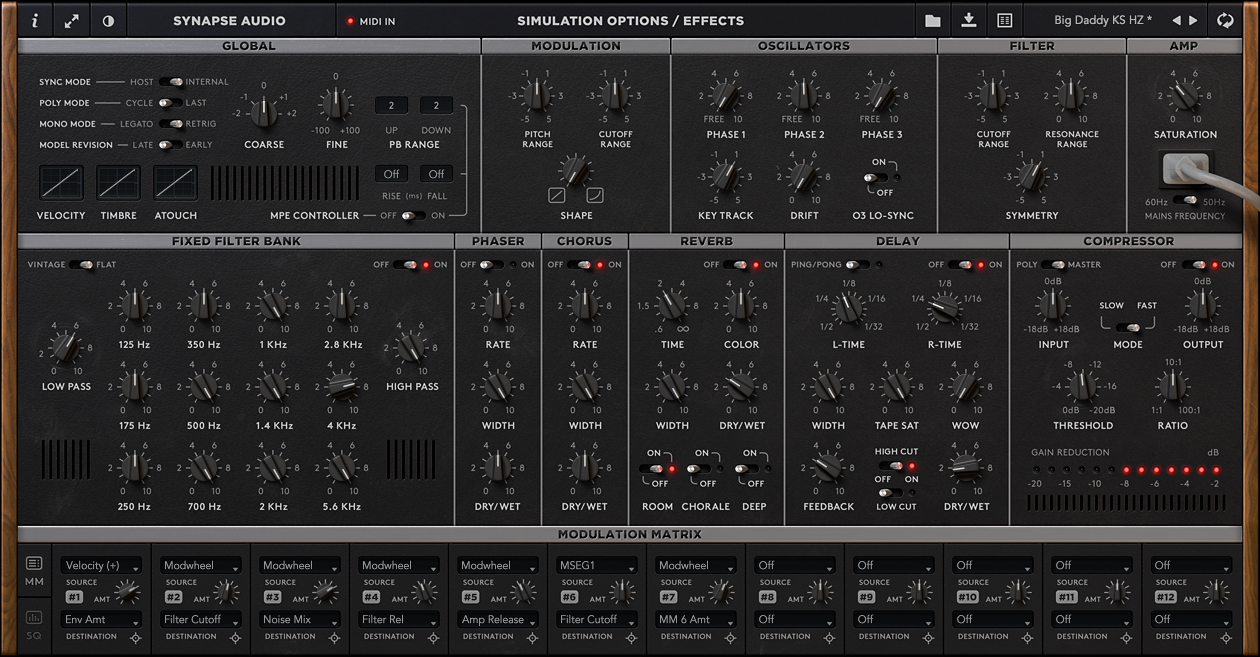Switch the MPE Controller toggle
This screenshot has height=657, width=1260.
[412, 216]
